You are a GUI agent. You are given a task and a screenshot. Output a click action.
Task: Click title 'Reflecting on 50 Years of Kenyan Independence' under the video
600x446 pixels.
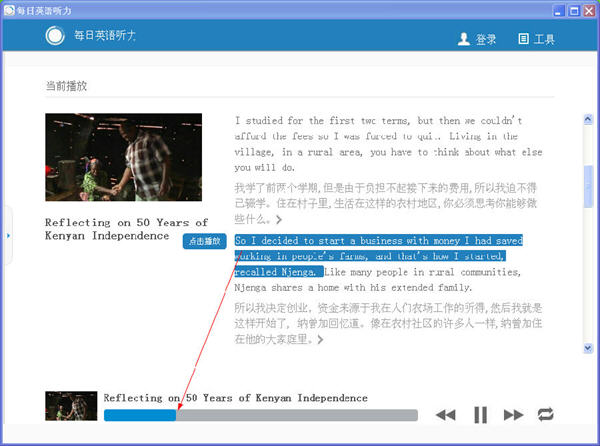click(127, 229)
